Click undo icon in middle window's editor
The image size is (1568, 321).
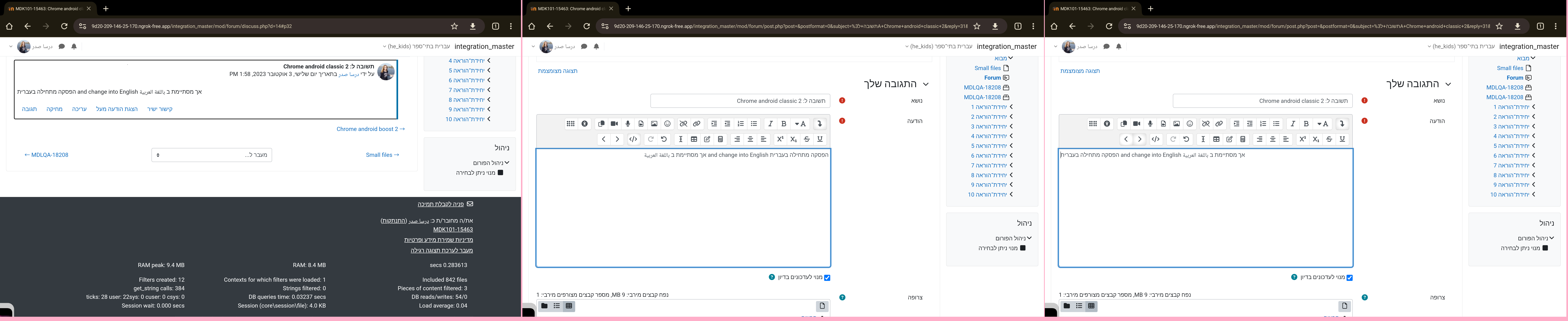[x=664, y=139]
